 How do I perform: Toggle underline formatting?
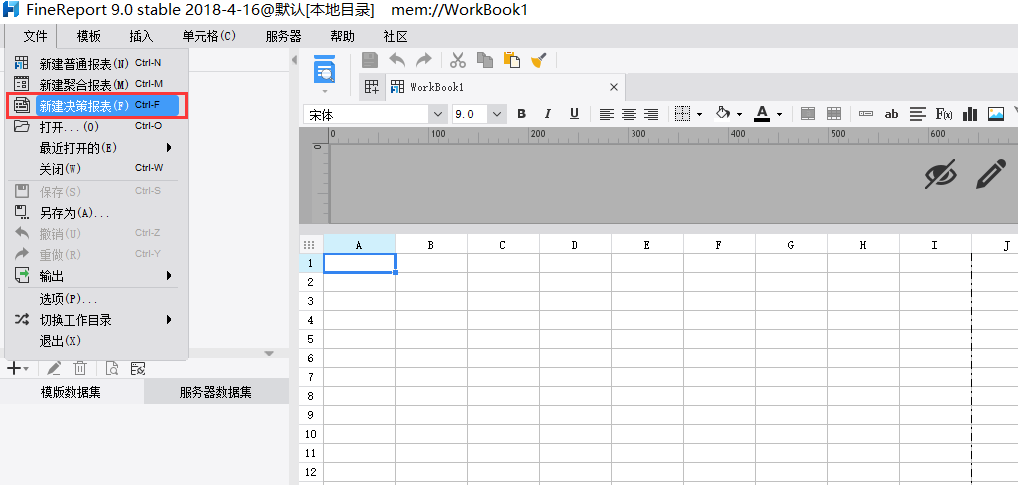click(574, 114)
